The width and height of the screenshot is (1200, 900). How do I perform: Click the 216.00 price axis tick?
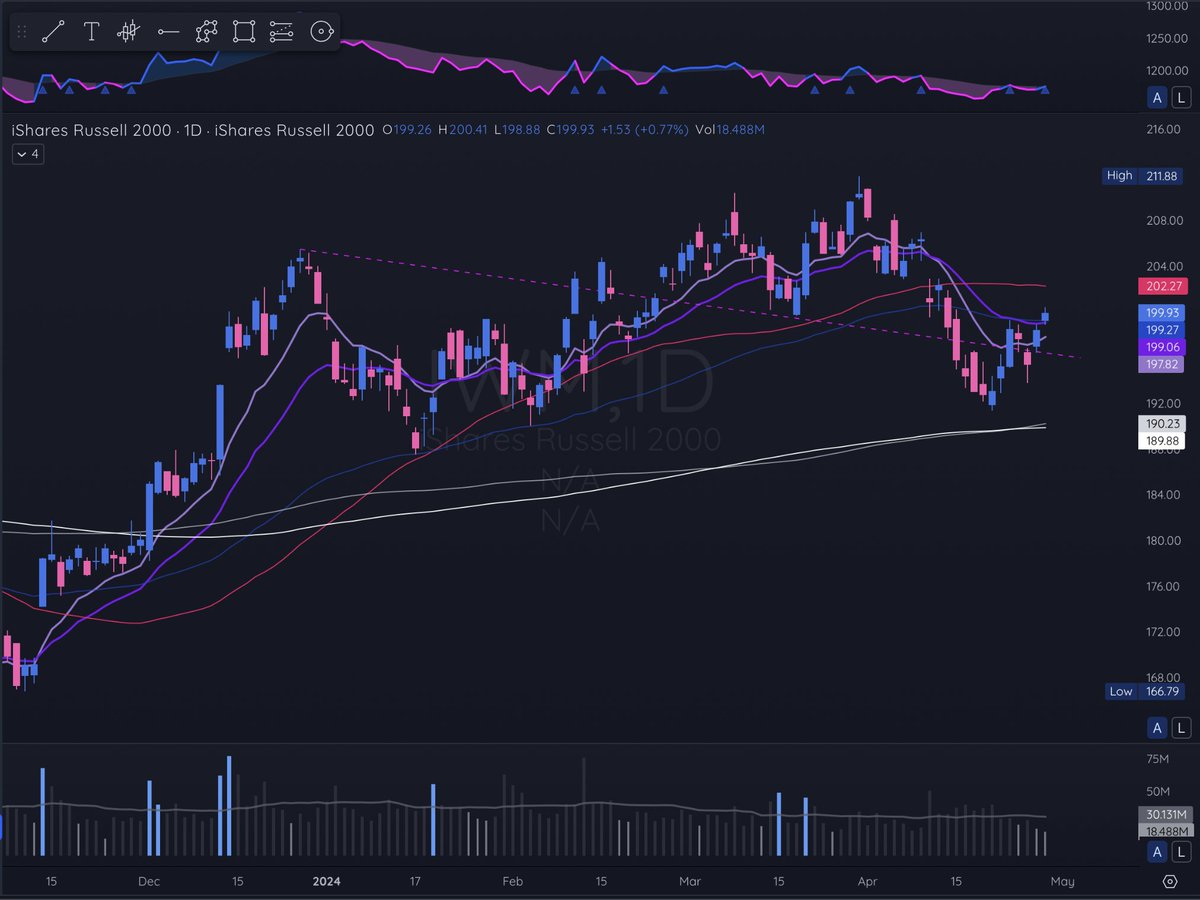click(x=1163, y=130)
